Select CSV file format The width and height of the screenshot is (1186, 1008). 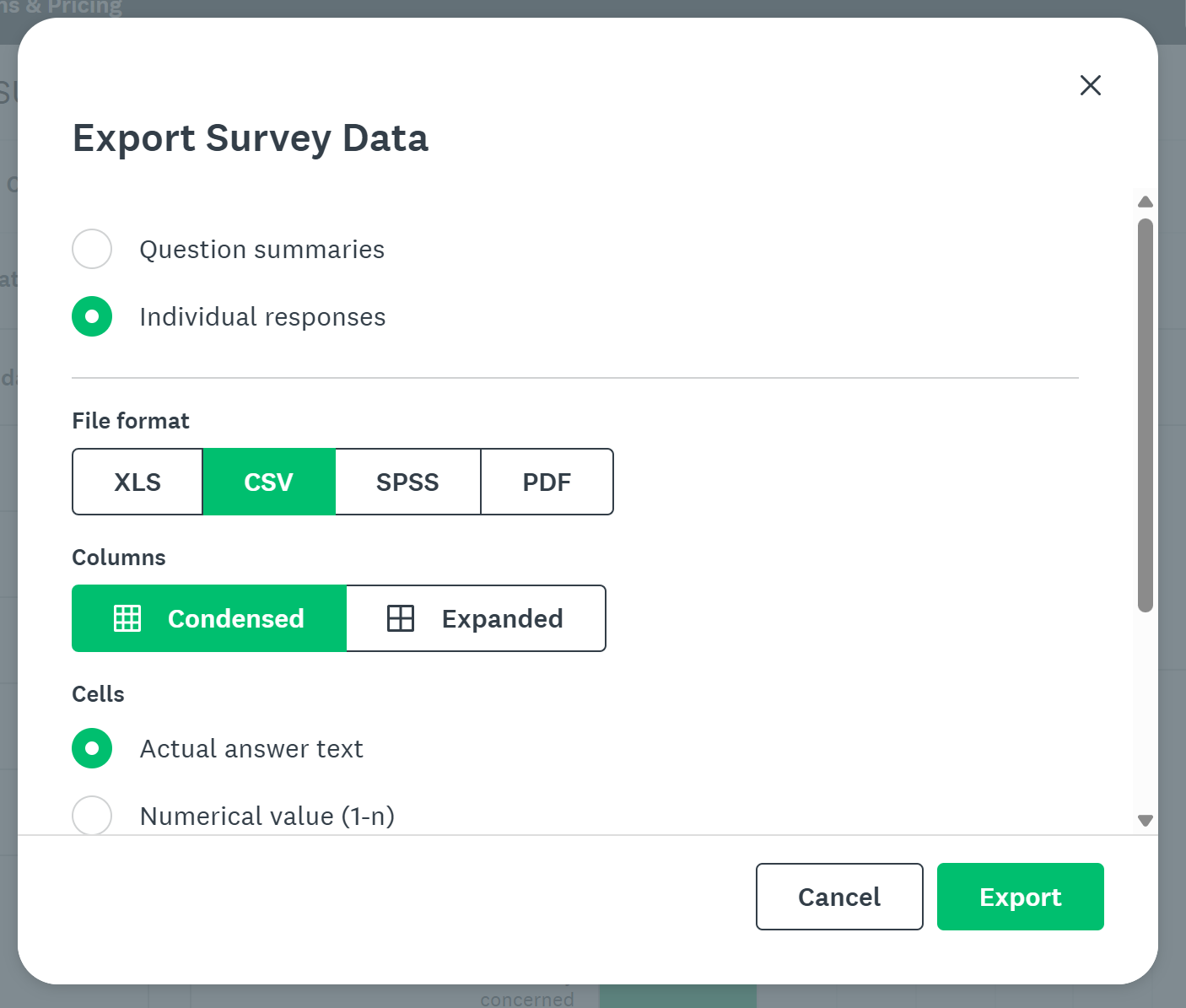tap(269, 482)
